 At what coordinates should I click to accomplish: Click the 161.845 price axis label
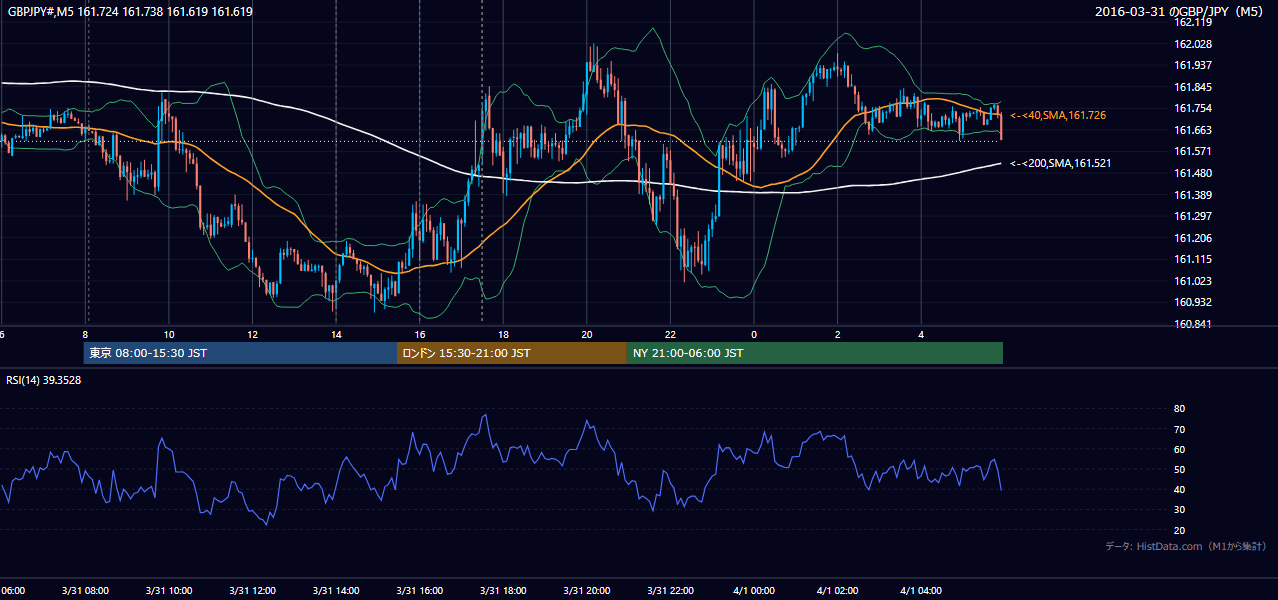coord(1193,87)
